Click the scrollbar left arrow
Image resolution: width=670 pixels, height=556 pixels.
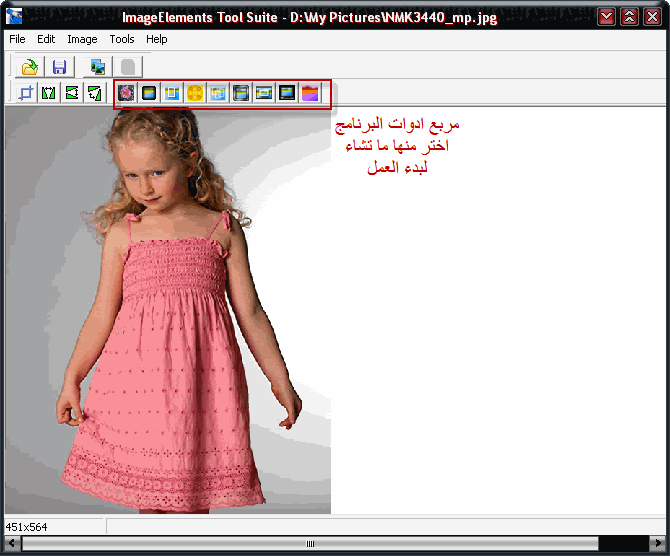[12, 544]
